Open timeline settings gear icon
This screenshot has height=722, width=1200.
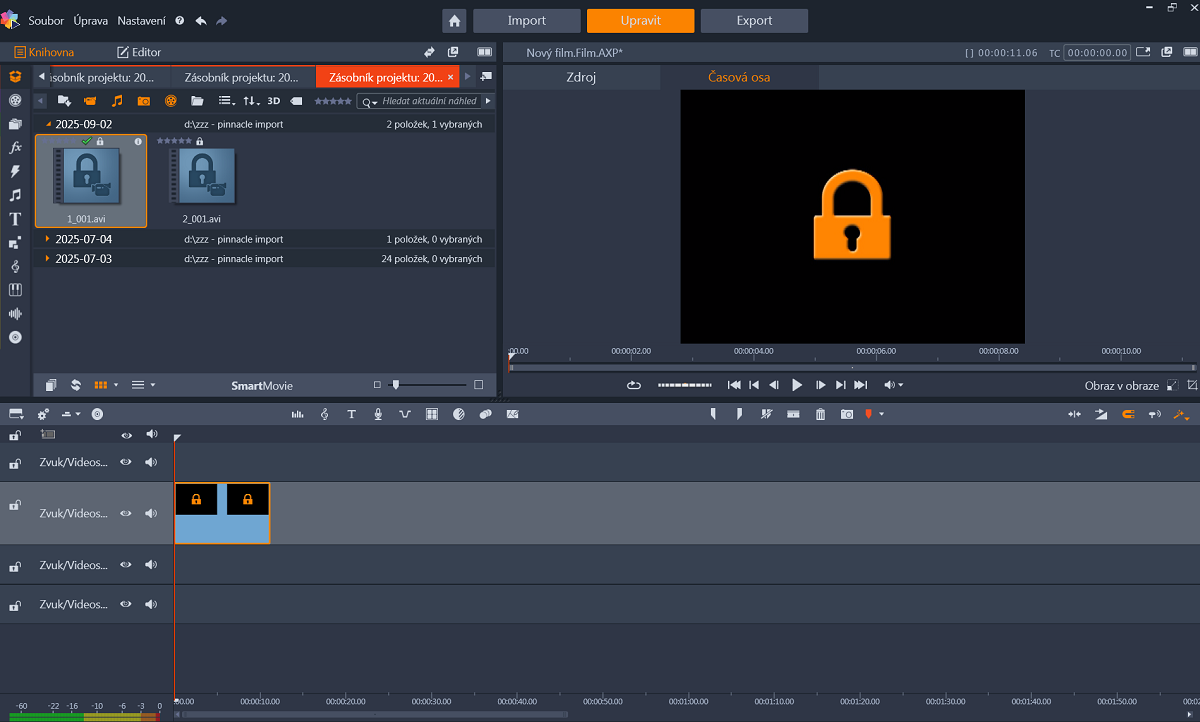[x=43, y=414]
